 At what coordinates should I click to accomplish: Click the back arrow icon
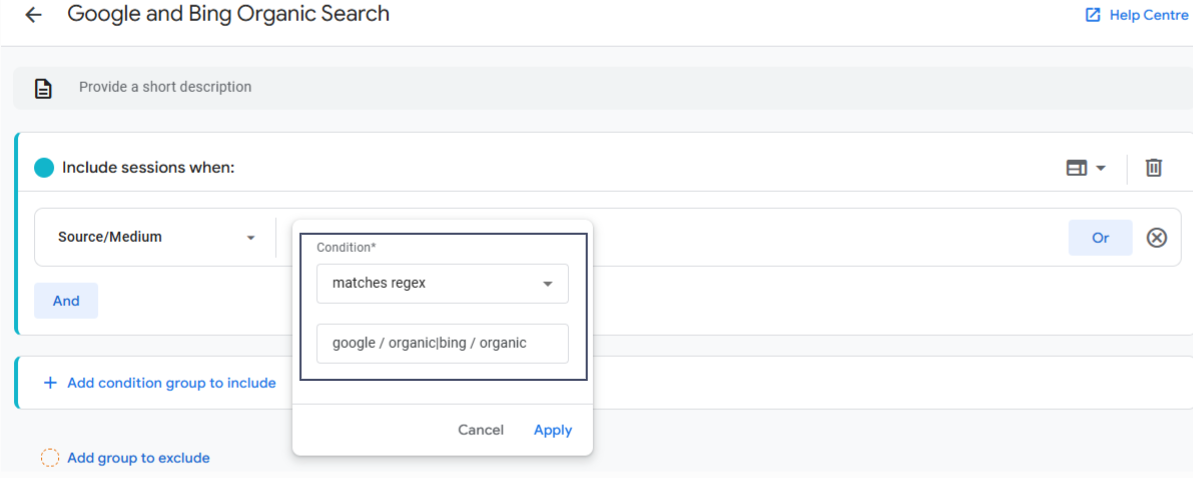pos(34,15)
